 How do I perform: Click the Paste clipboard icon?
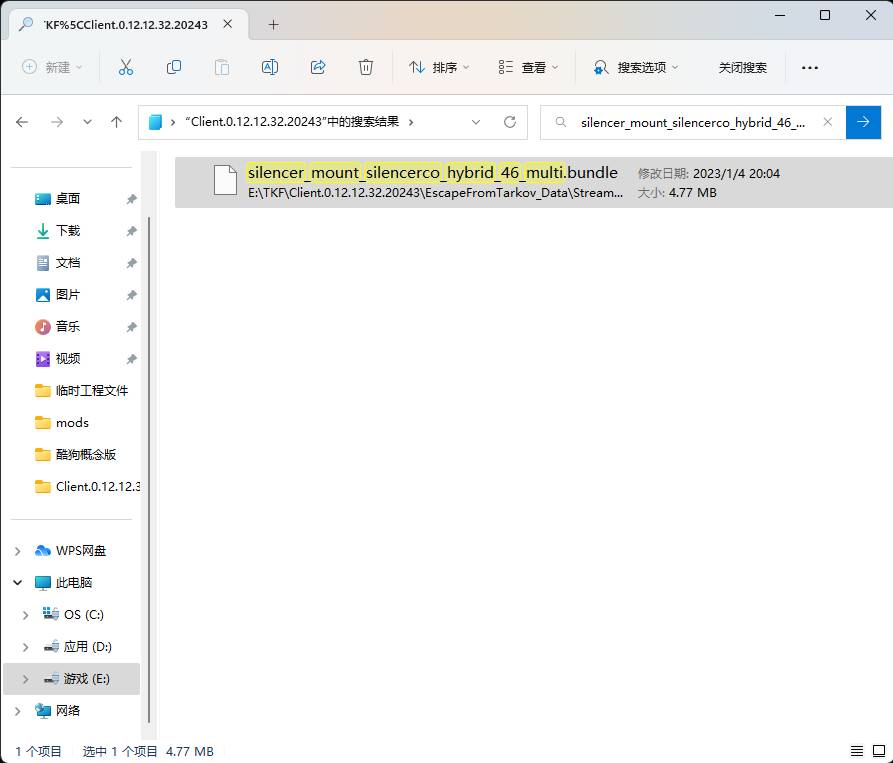(222, 67)
